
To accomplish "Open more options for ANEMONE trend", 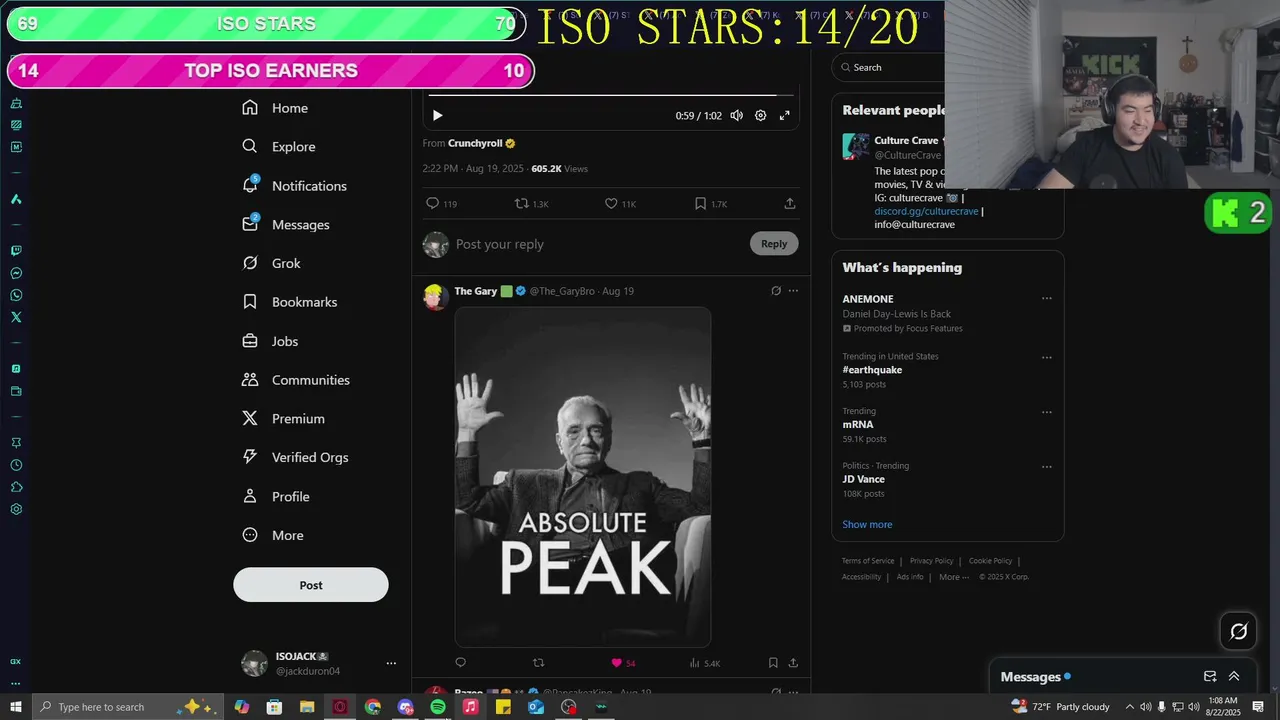I will click(1047, 298).
